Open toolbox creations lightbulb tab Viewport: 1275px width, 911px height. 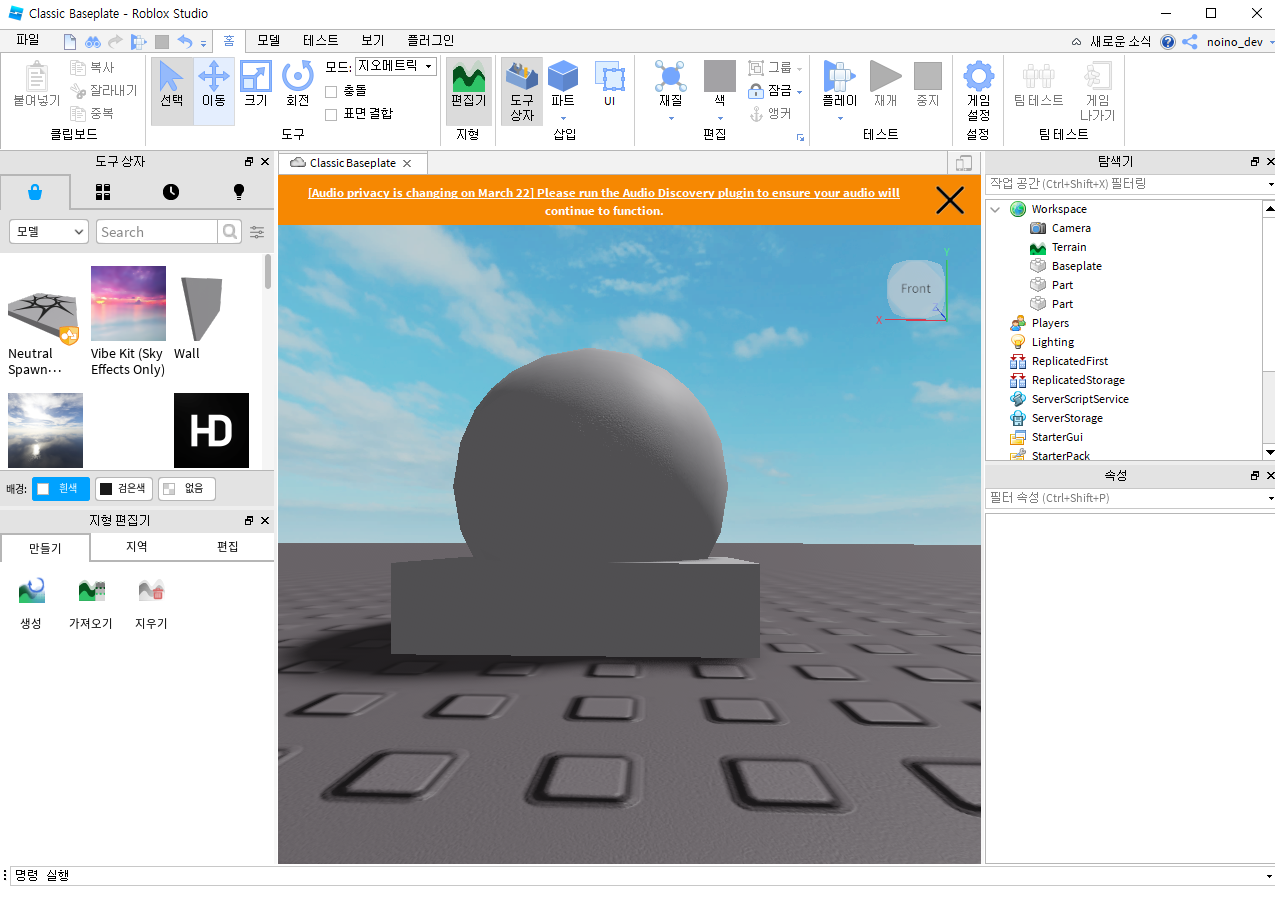238,192
